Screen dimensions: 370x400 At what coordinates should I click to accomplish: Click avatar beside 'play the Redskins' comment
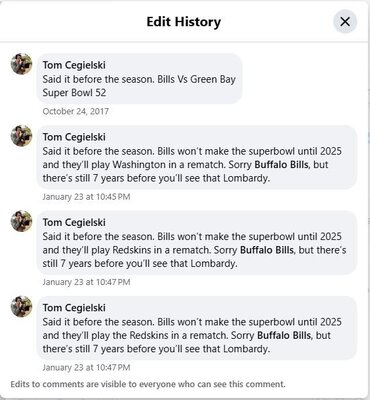pyautogui.click(x=22, y=306)
